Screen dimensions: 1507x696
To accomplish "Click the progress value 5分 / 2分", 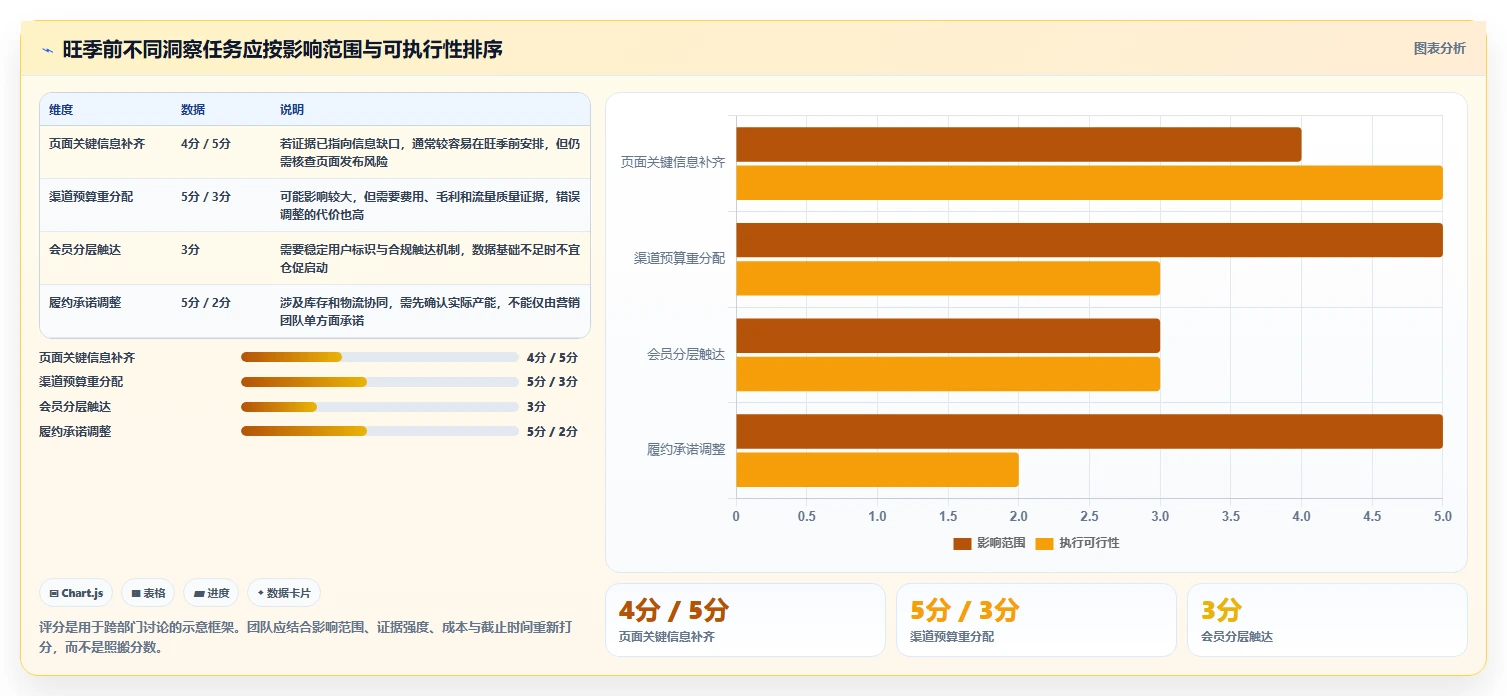I will pos(552,432).
